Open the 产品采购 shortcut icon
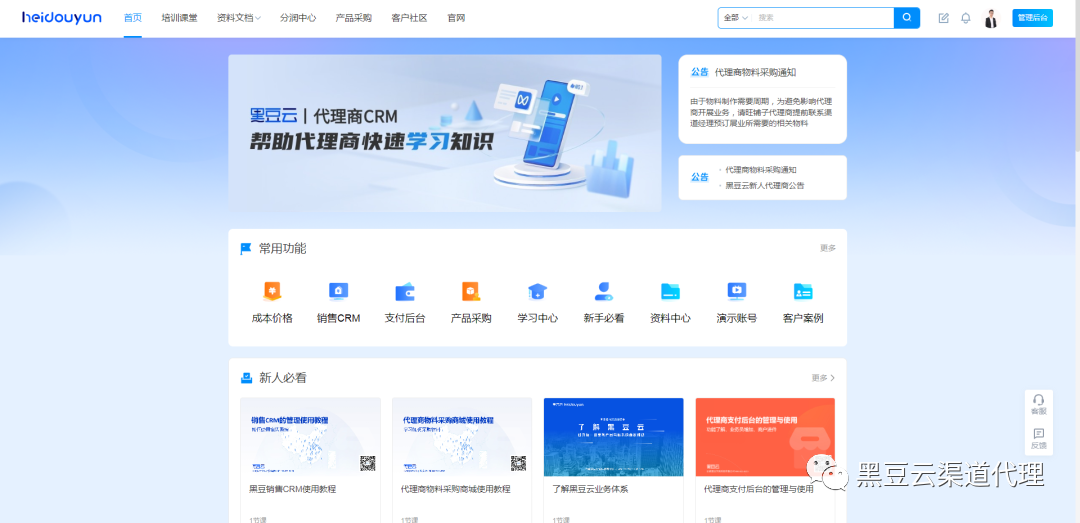 [x=471, y=291]
